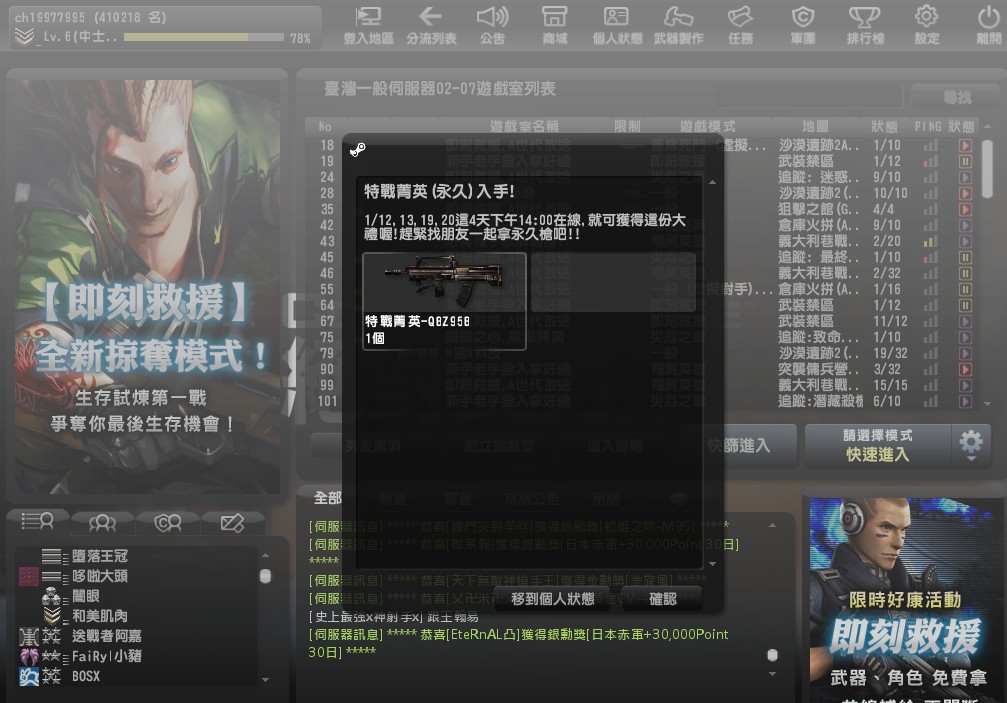
Task: Open the 商城 shop icon
Action: (x=554, y=24)
